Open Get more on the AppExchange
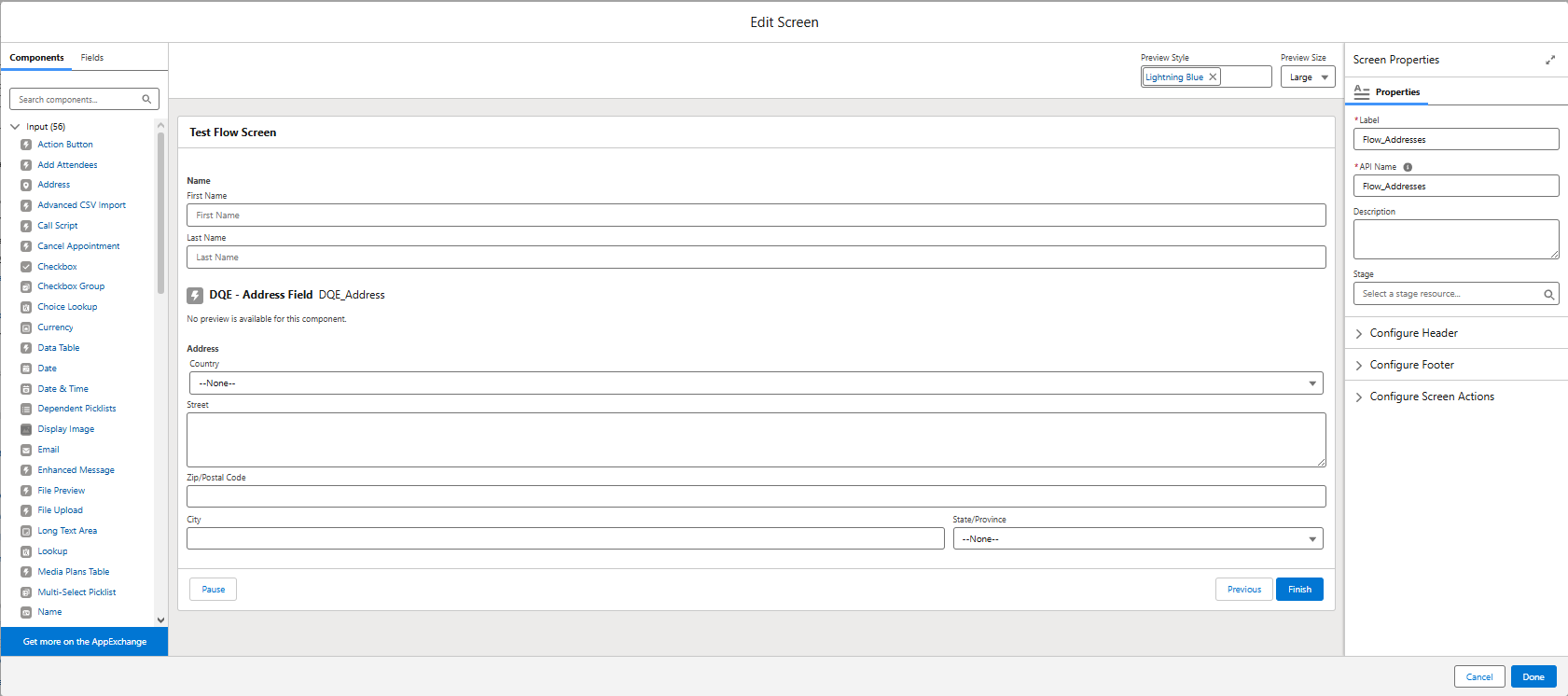Screen dimensions: 1568x696 pos(85,642)
